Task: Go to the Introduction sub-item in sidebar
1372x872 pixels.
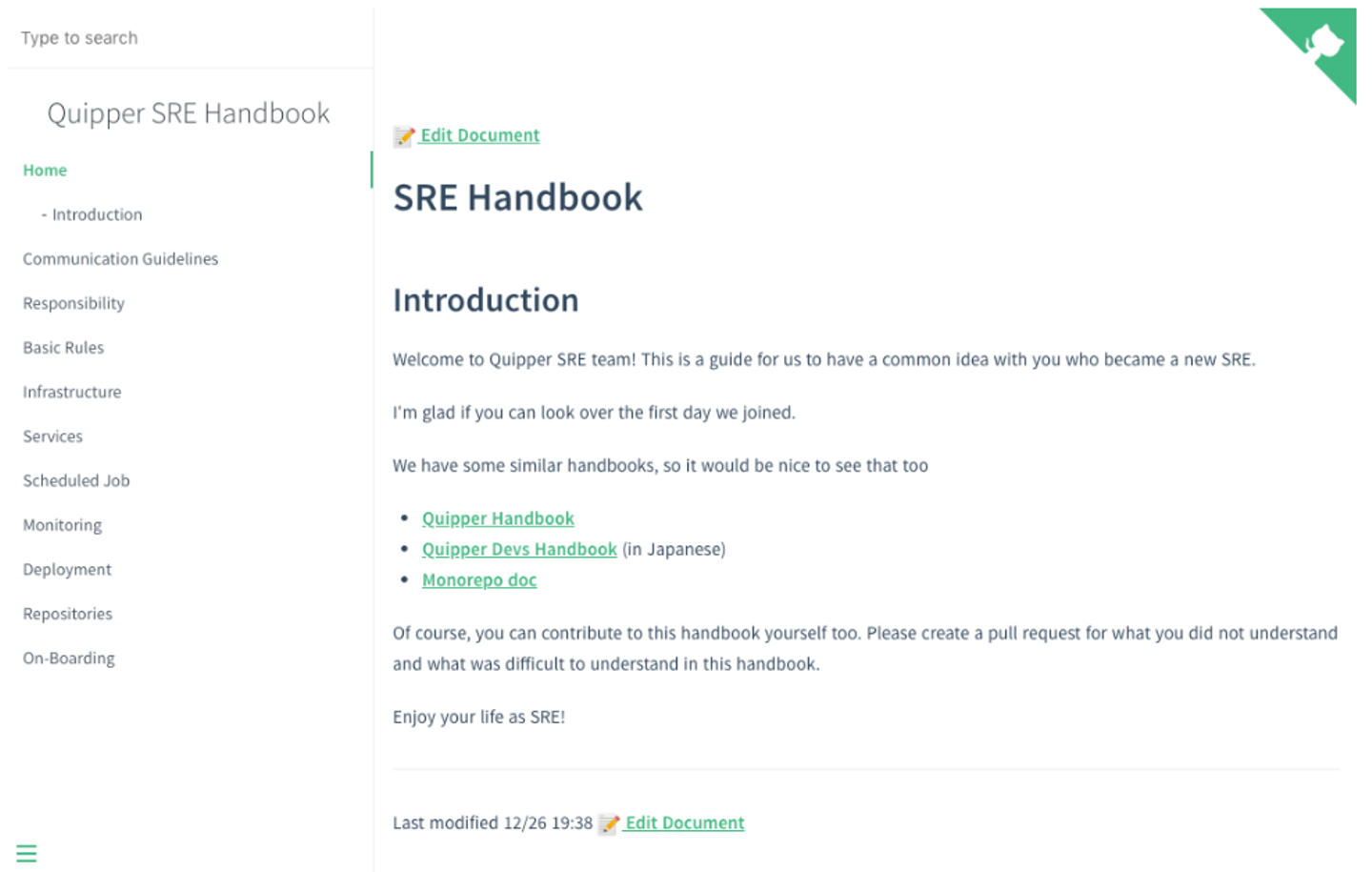Action: 96,214
